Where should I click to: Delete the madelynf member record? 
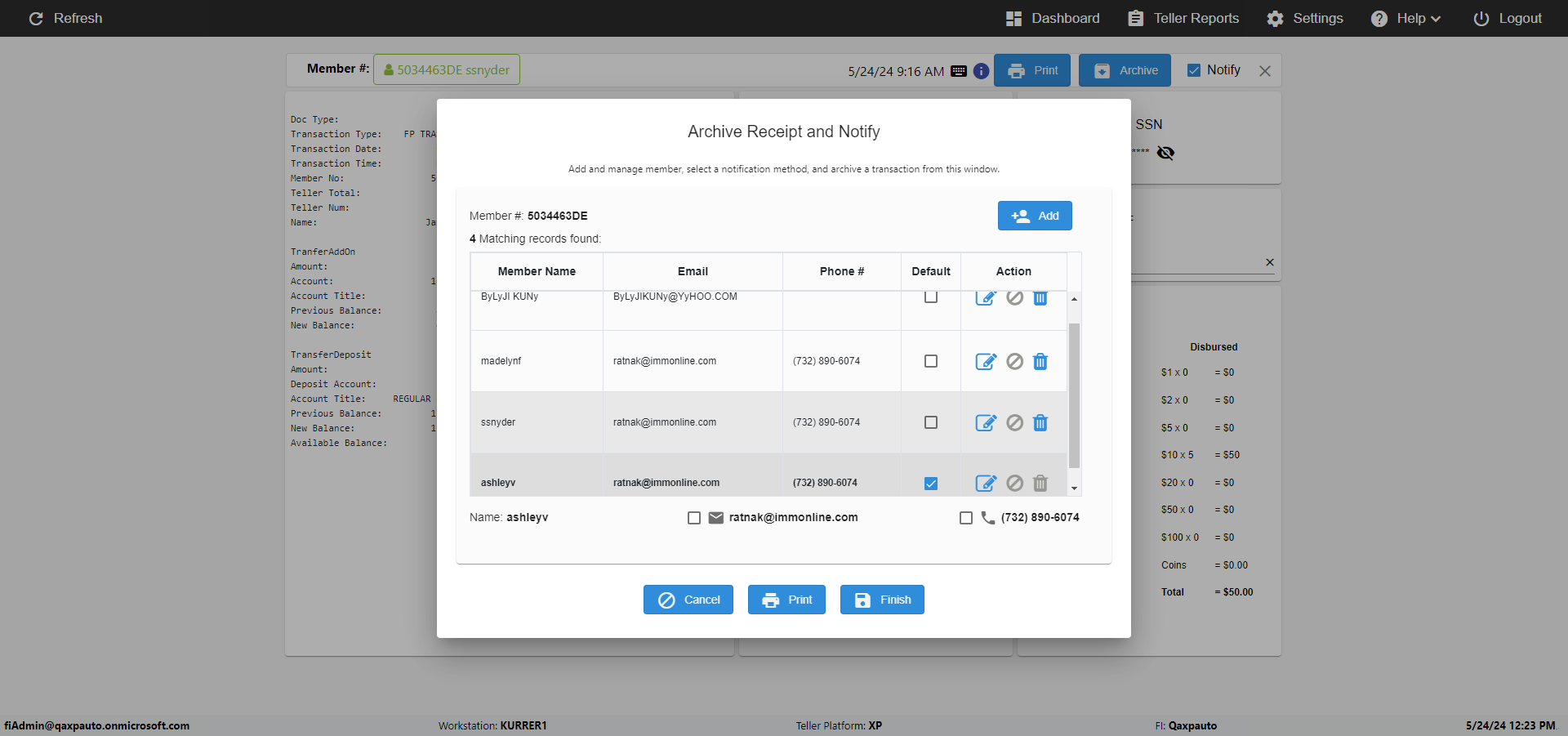tap(1040, 361)
